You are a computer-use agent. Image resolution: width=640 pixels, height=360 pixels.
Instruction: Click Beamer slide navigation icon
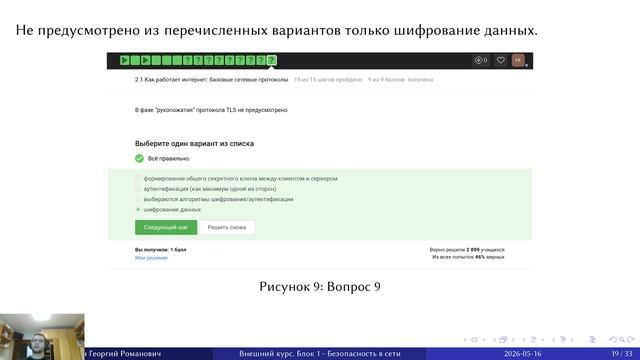point(474,340)
